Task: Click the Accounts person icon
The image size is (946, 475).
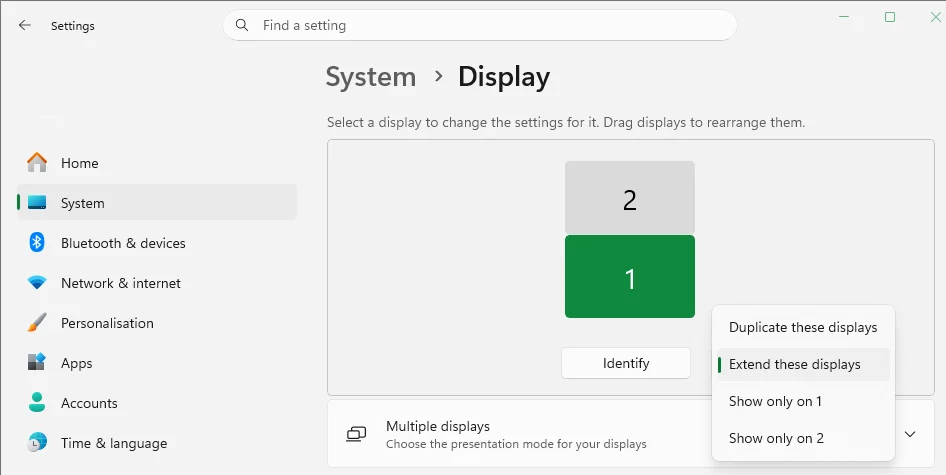Action: tap(37, 403)
